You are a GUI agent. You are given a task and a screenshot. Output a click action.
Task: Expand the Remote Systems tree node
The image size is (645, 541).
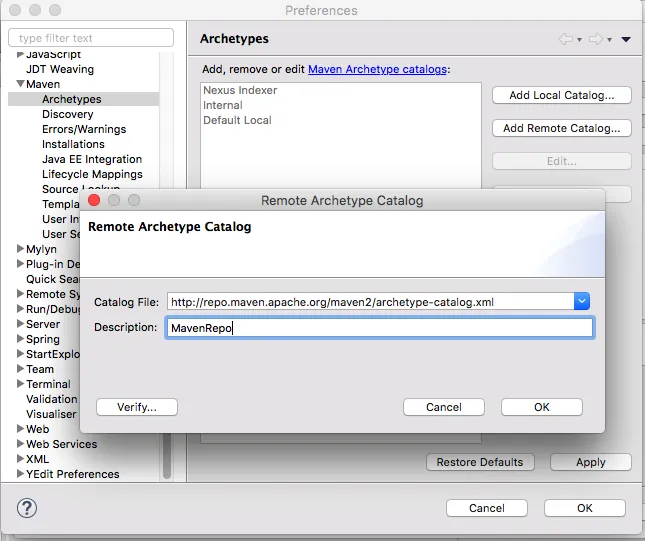[x=20, y=294]
